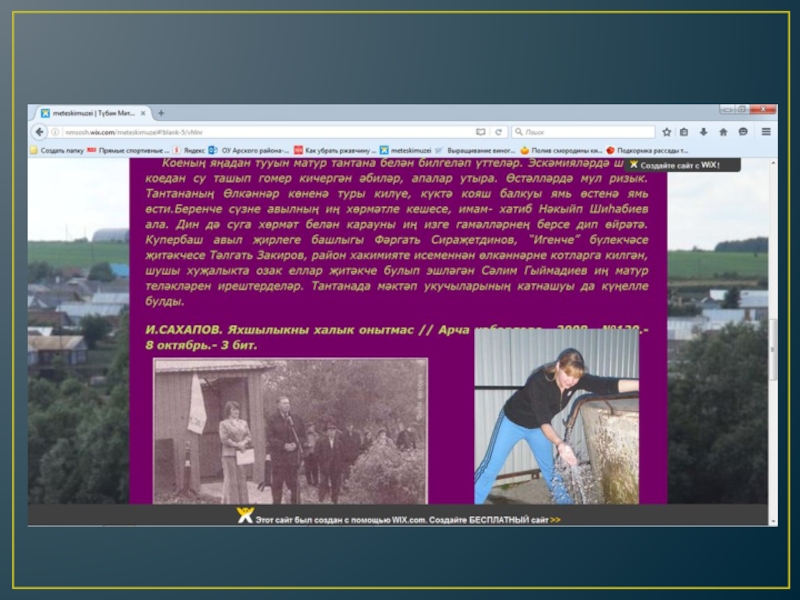
Task: Open a new tab with plus button
Action: click(161, 113)
